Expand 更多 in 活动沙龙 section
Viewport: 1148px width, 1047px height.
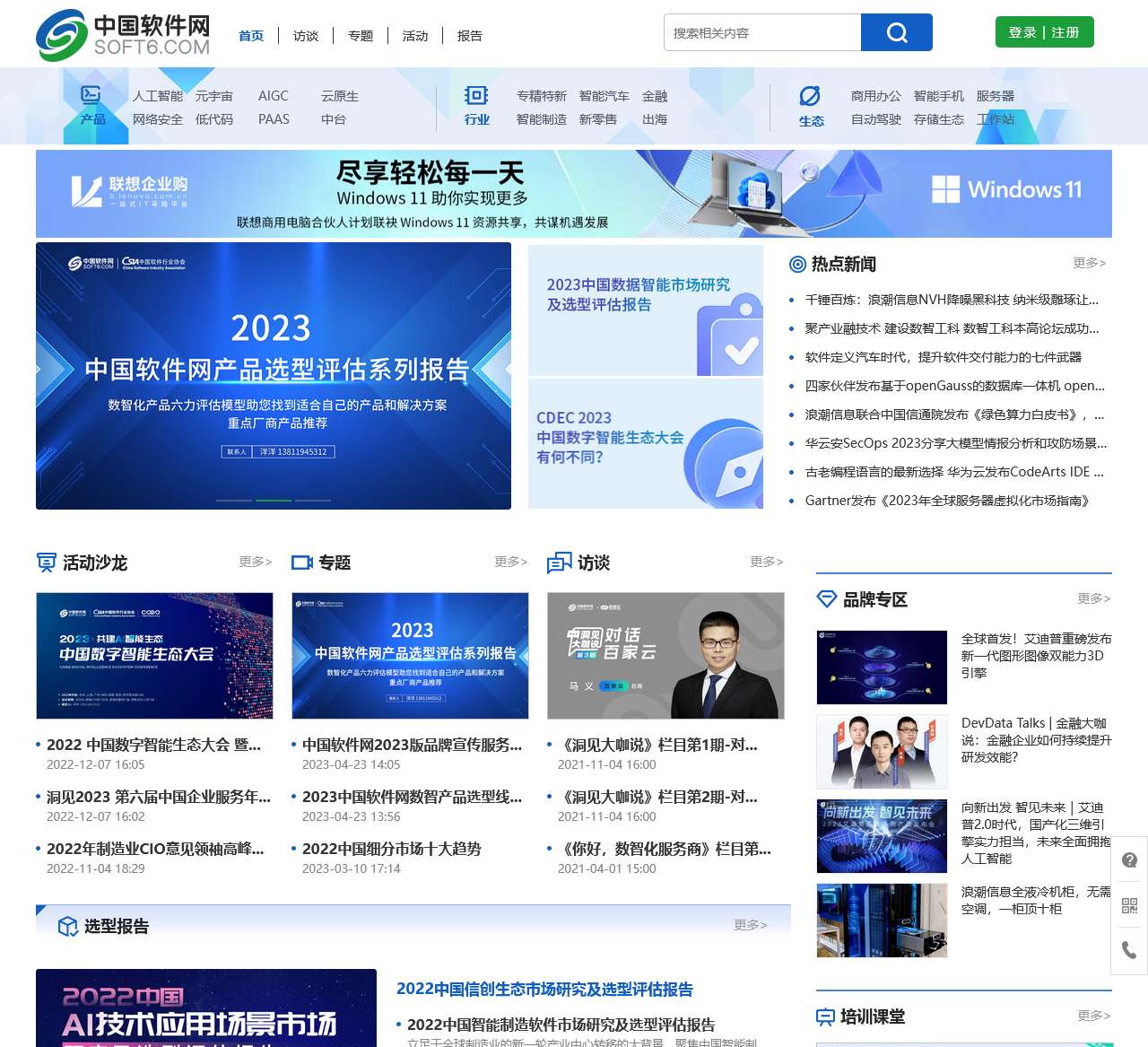[x=256, y=562]
